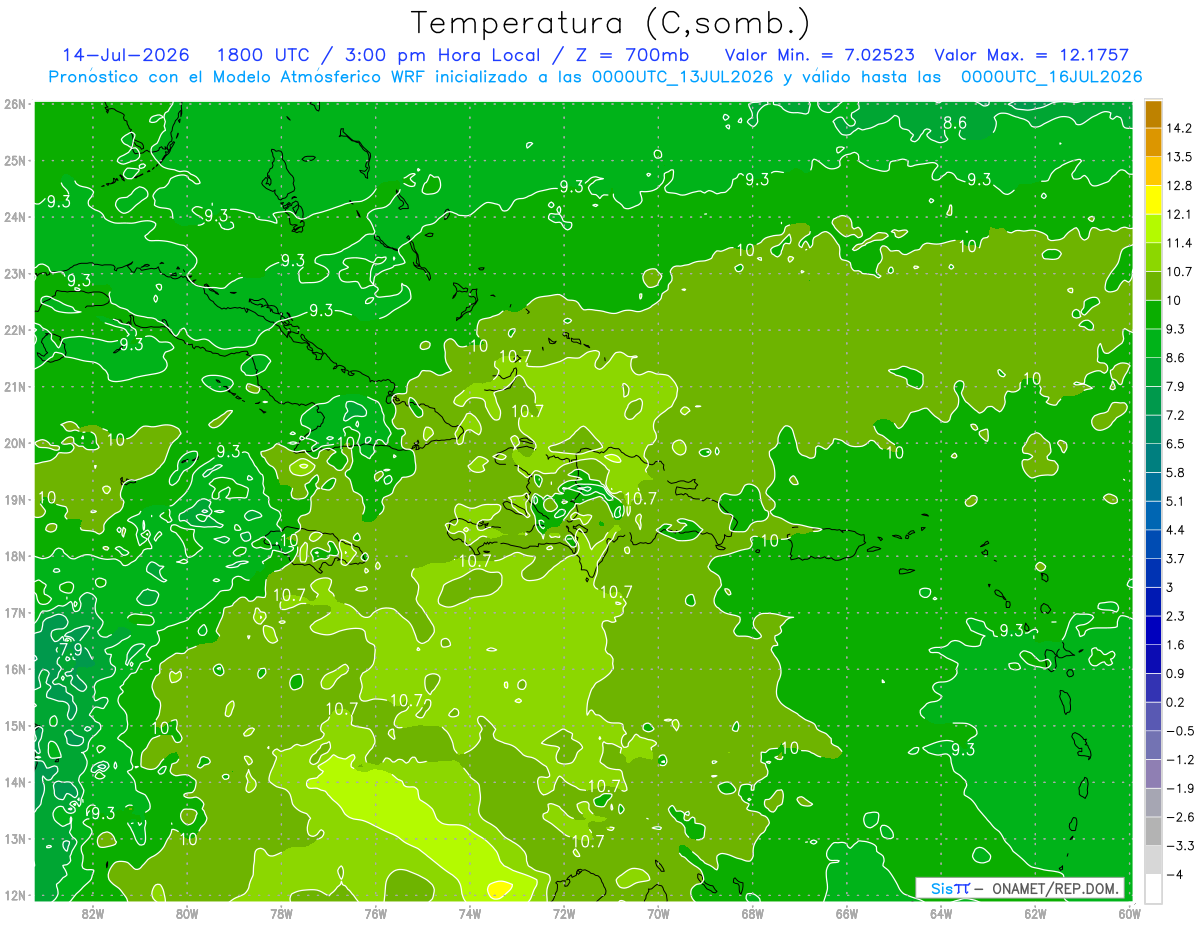Screen dimensions: 1200x927
Task: Click the yellow hot spot near 12N on the map
Action: (499, 888)
